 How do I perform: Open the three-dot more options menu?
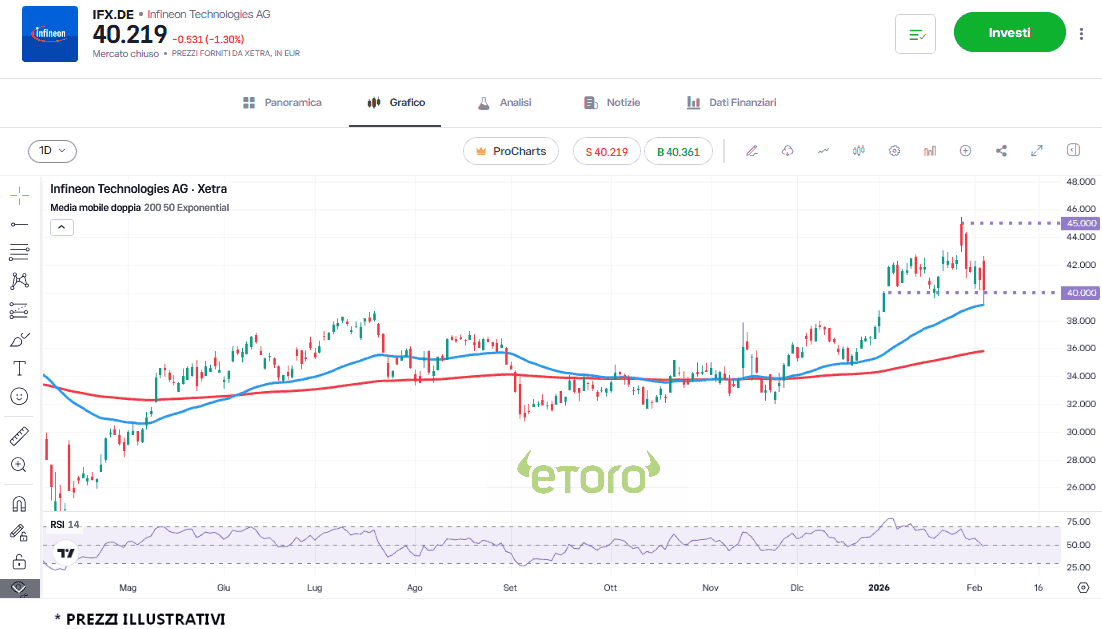click(1081, 33)
